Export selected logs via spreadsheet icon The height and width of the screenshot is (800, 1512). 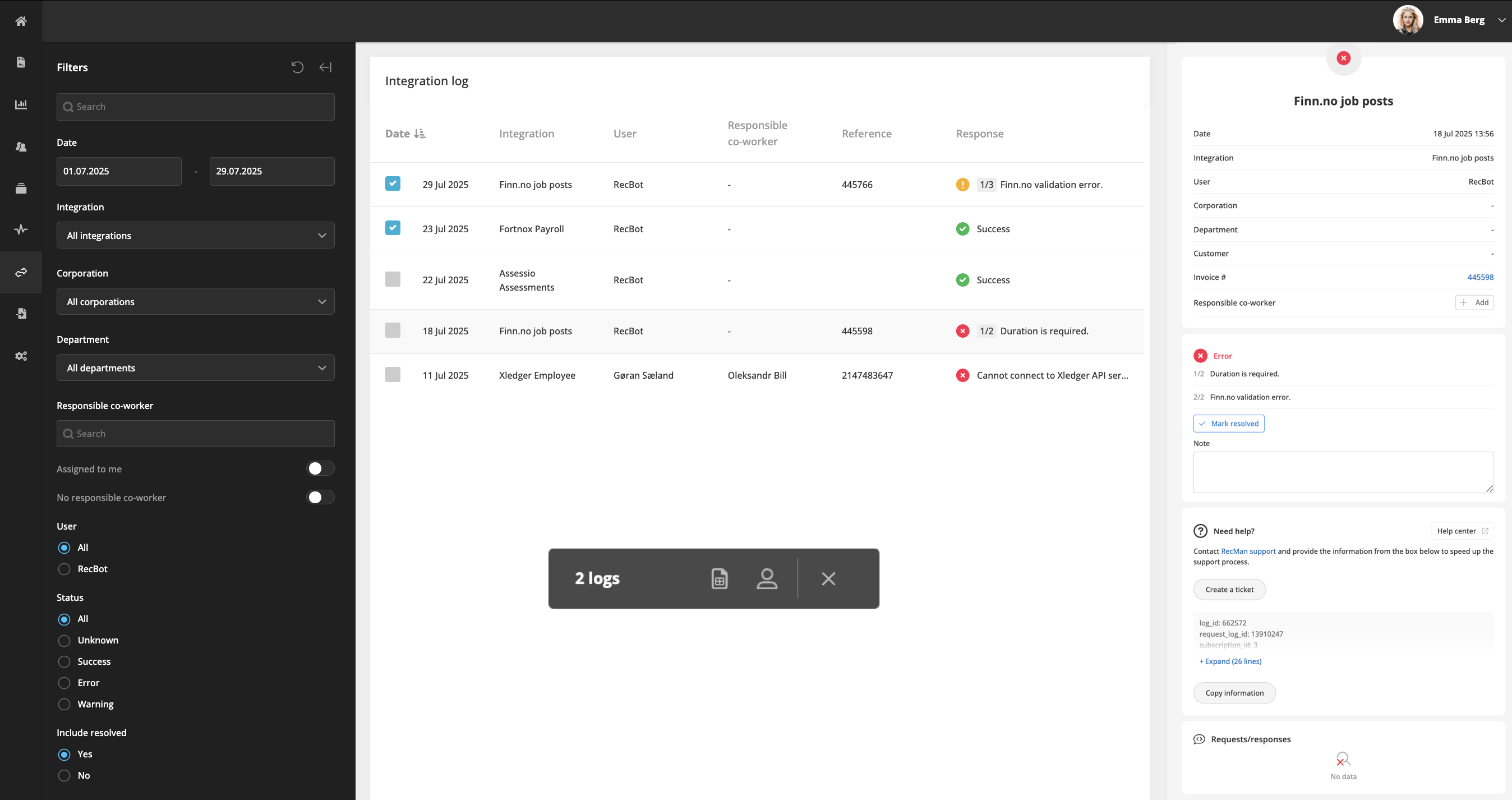[719, 579]
